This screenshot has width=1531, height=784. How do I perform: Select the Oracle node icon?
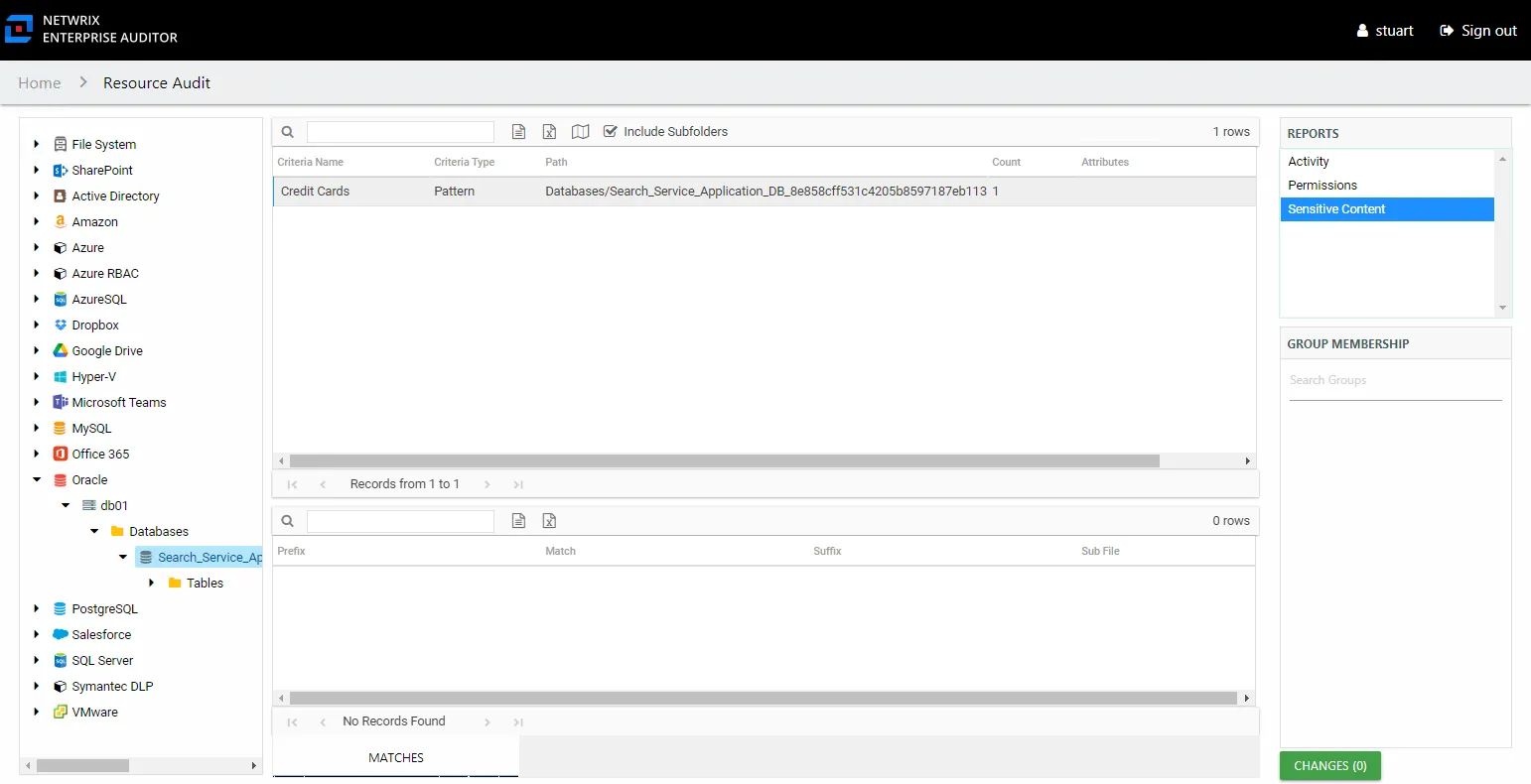point(60,479)
